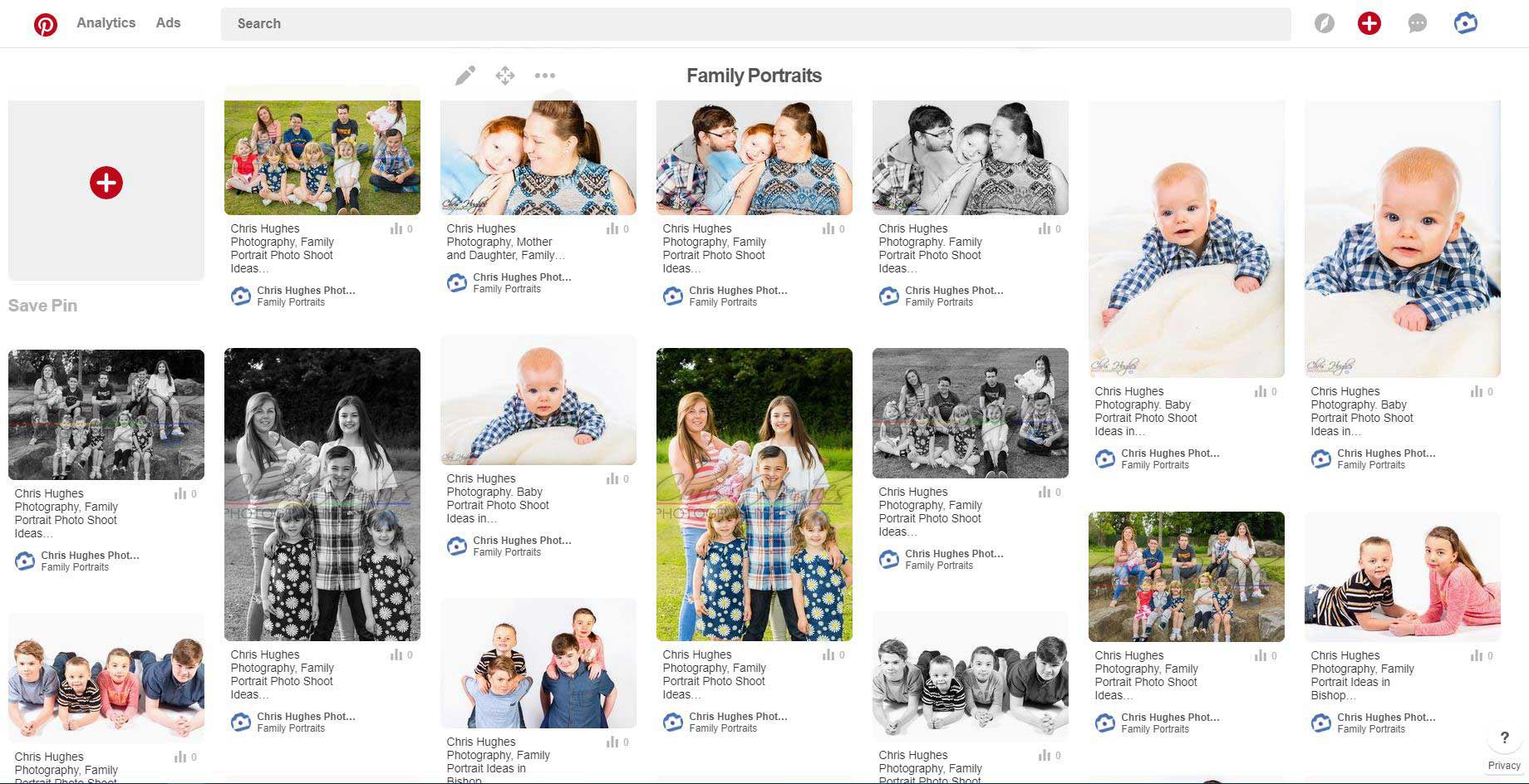Click the Privacy link
The width and height of the screenshot is (1529, 784).
coord(1504,766)
